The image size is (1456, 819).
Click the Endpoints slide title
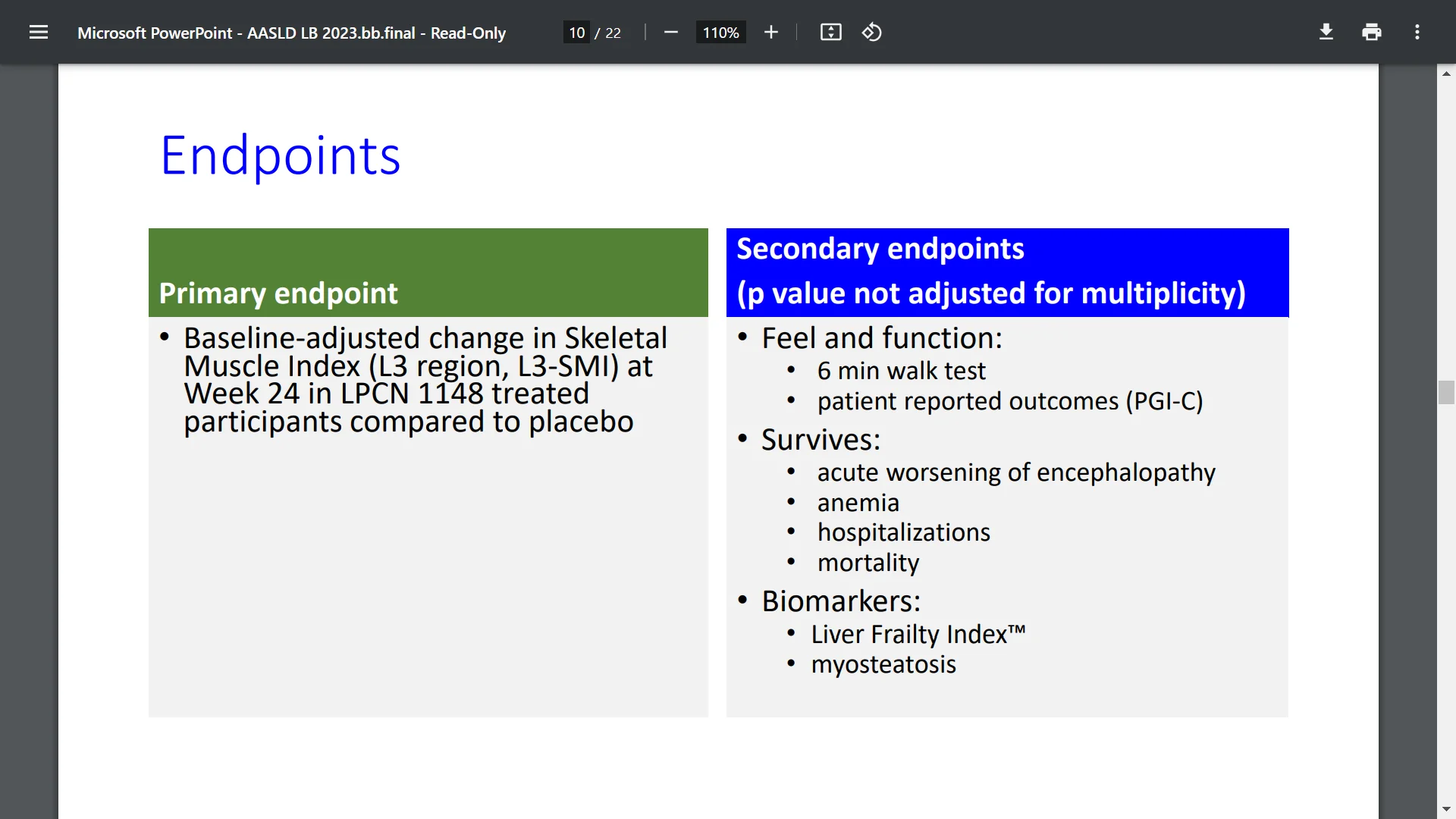point(280,156)
